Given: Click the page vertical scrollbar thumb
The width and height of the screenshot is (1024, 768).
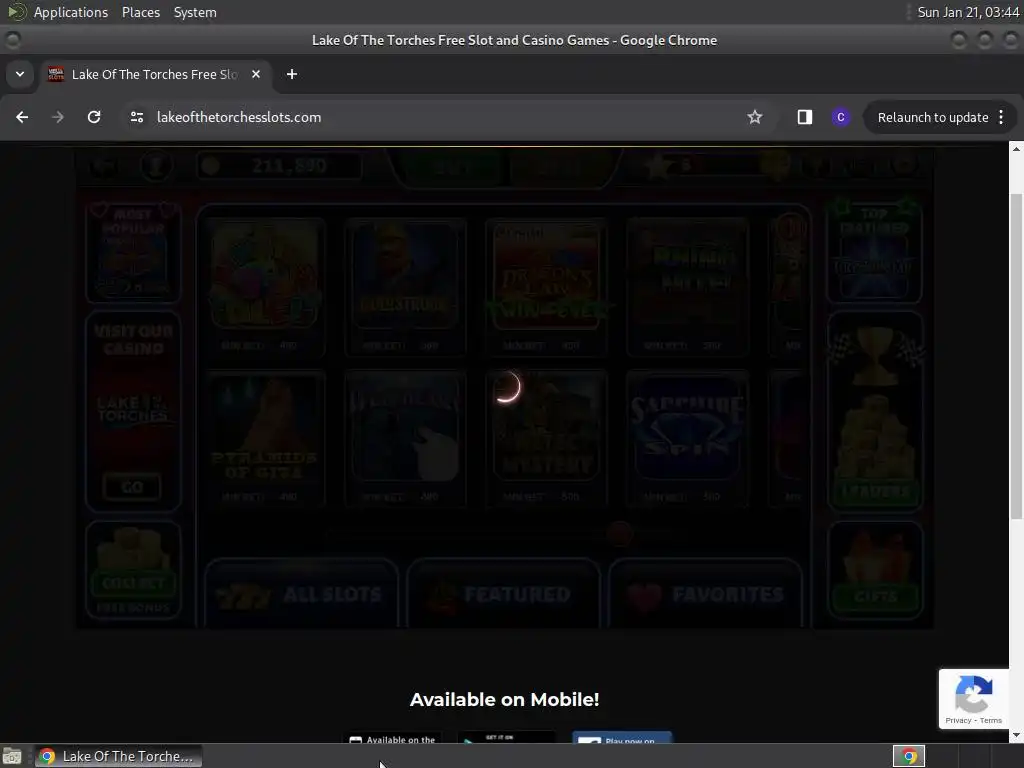Looking at the screenshot, I should 1016,357.
